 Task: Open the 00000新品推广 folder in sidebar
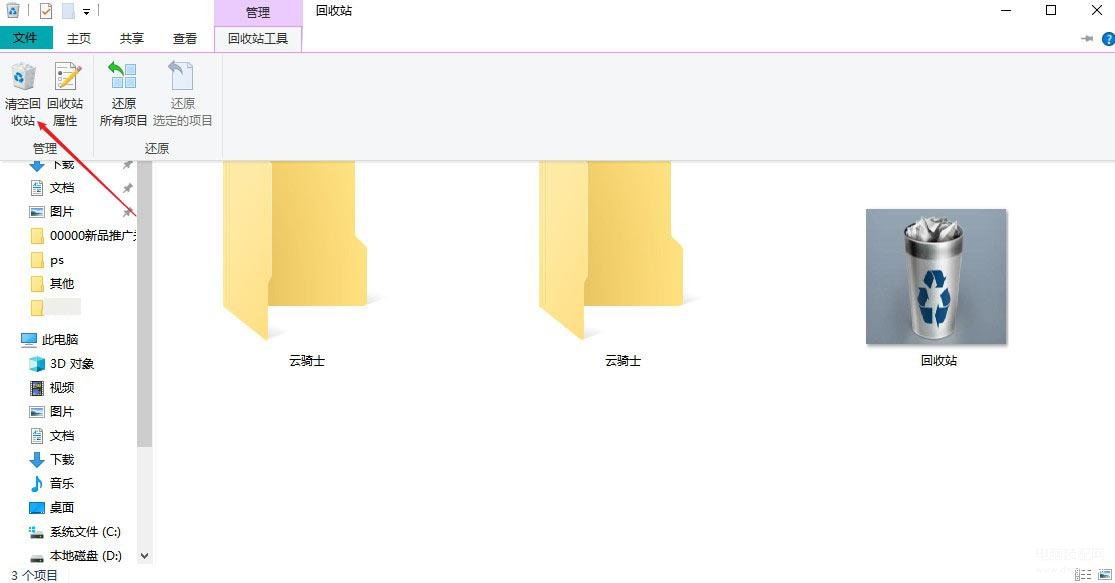point(83,235)
